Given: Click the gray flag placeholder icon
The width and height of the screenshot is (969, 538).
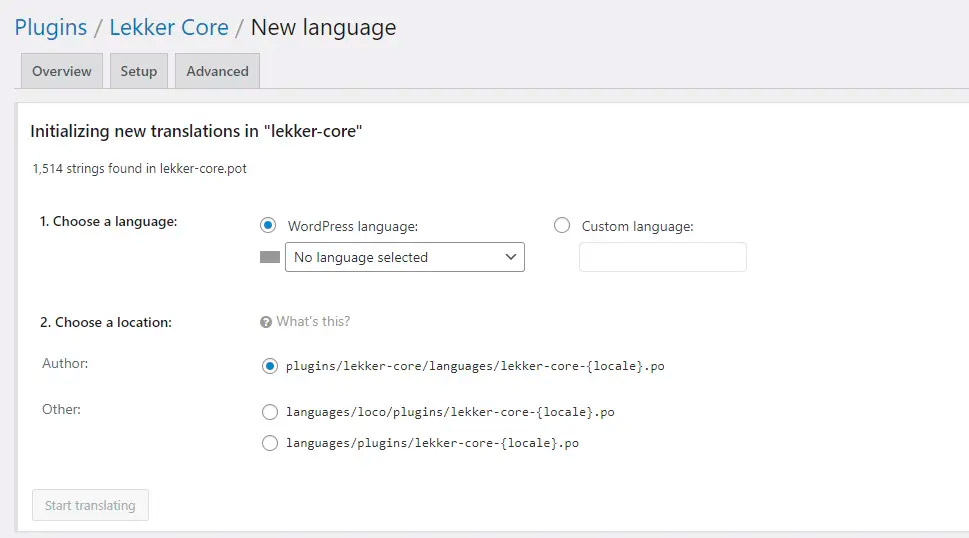Looking at the screenshot, I should (x=269, y=257).
